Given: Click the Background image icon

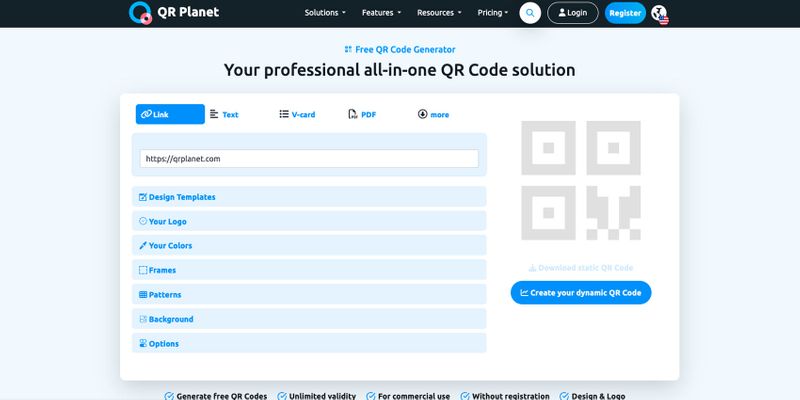Looking at the screenshot, I should 143,319.
